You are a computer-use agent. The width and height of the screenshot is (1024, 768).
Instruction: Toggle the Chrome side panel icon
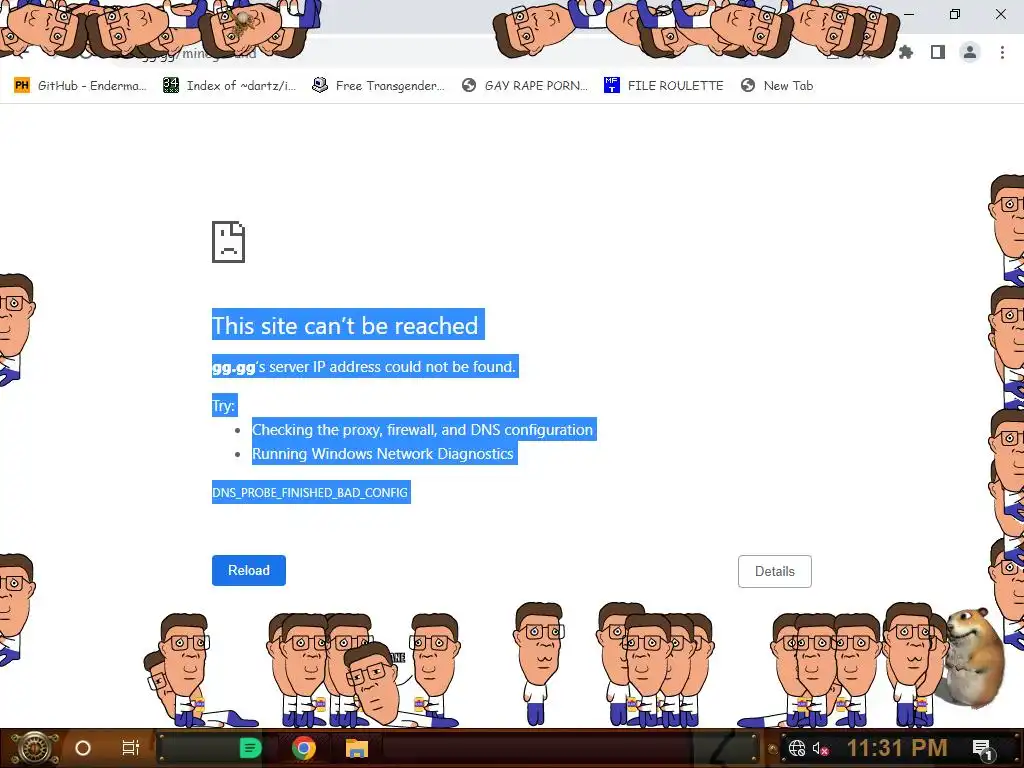coord(938,52)
